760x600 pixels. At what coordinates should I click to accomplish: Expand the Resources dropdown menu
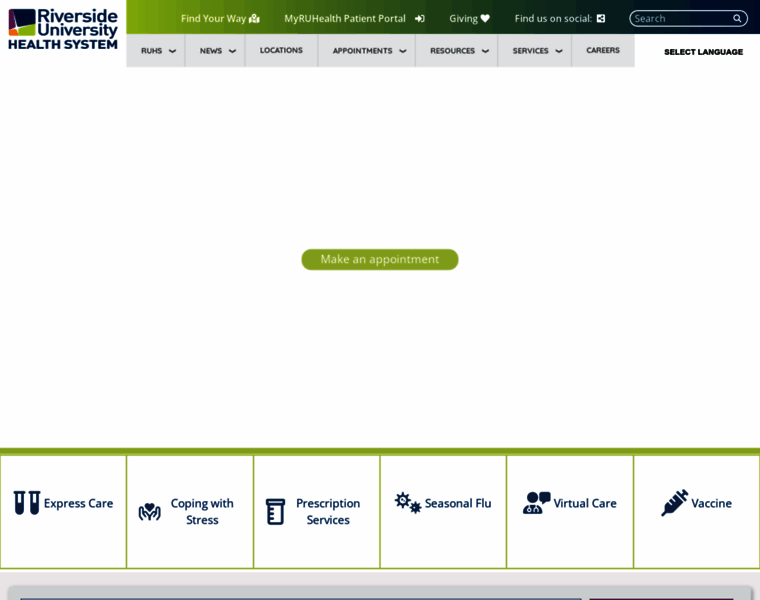(x=459, y=51)
